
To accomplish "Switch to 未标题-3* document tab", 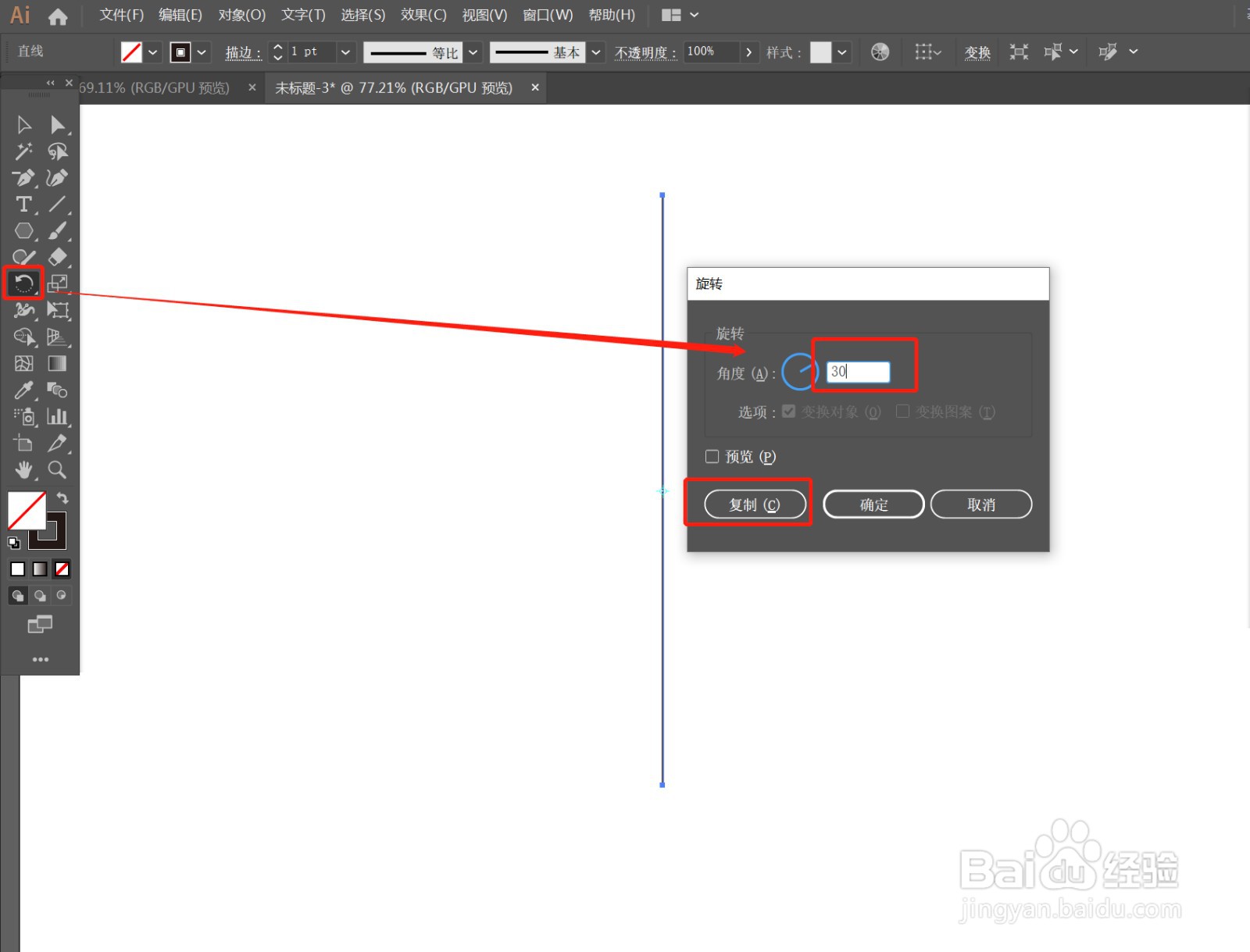I will pyautogui.click(x=394, y=88).
